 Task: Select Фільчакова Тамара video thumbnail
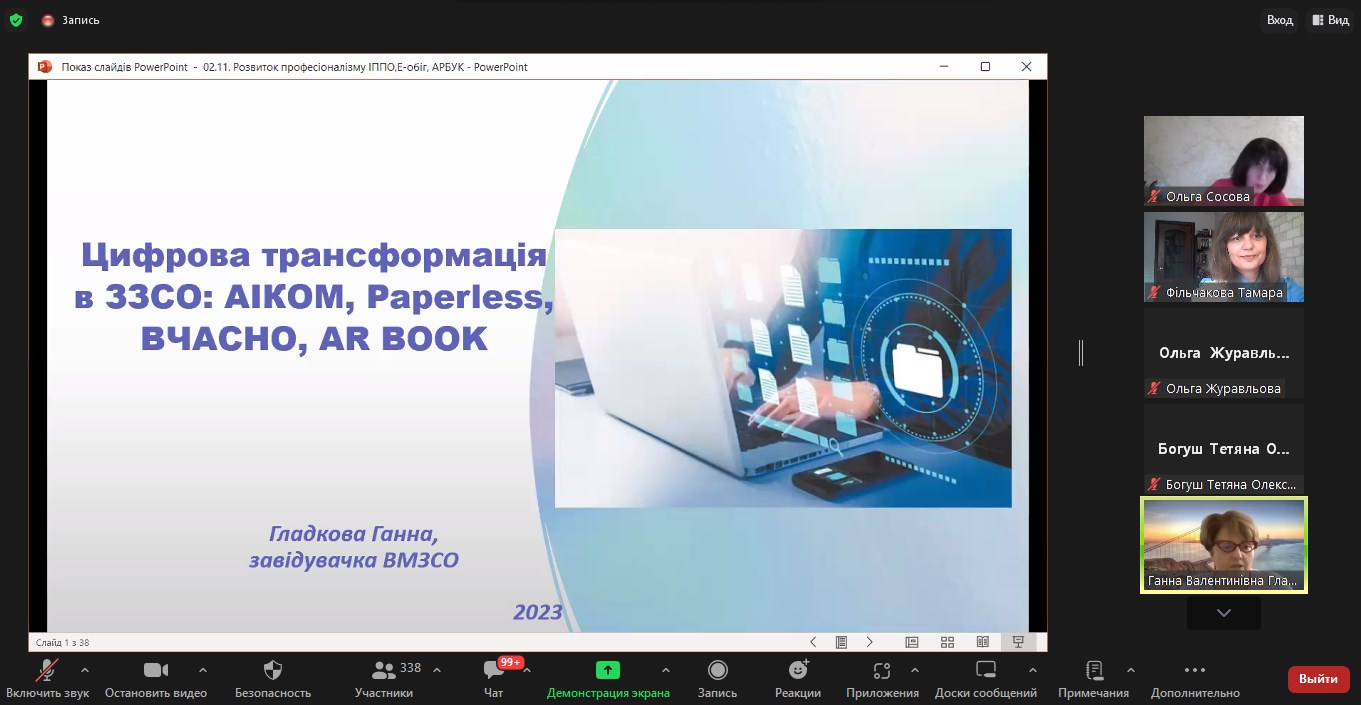coord(1224,257)
